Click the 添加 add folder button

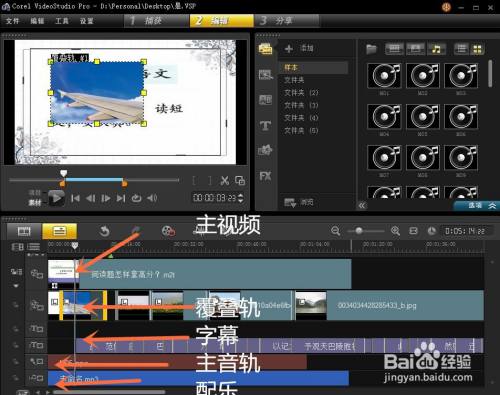(x=299, y=49)
